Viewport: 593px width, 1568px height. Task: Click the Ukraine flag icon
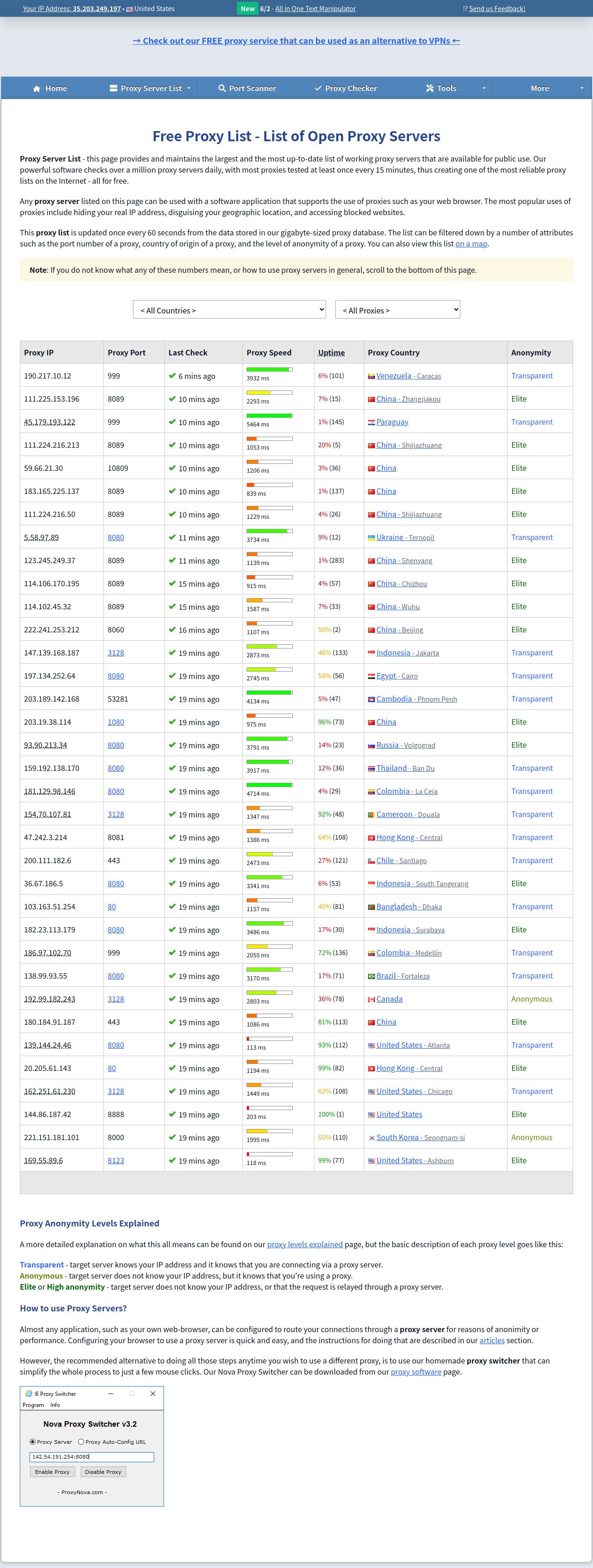371,538
